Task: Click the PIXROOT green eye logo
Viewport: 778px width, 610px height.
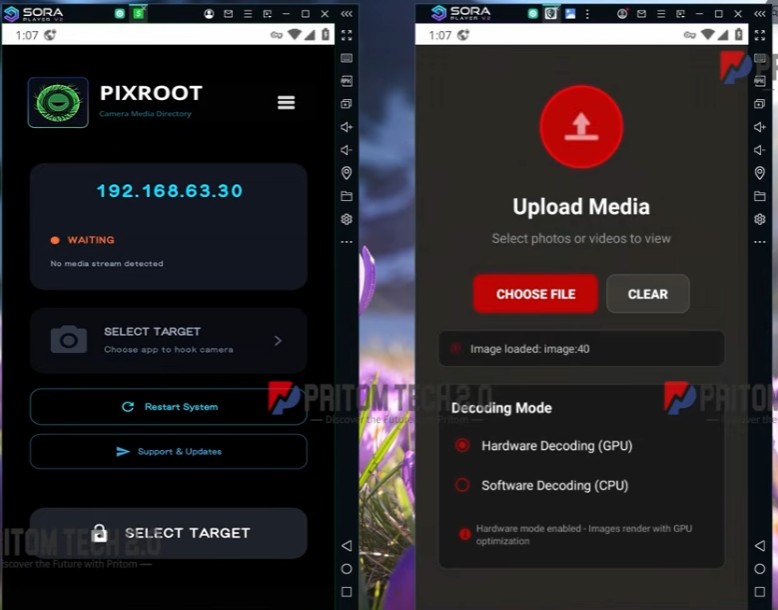Action: [58, 103]
